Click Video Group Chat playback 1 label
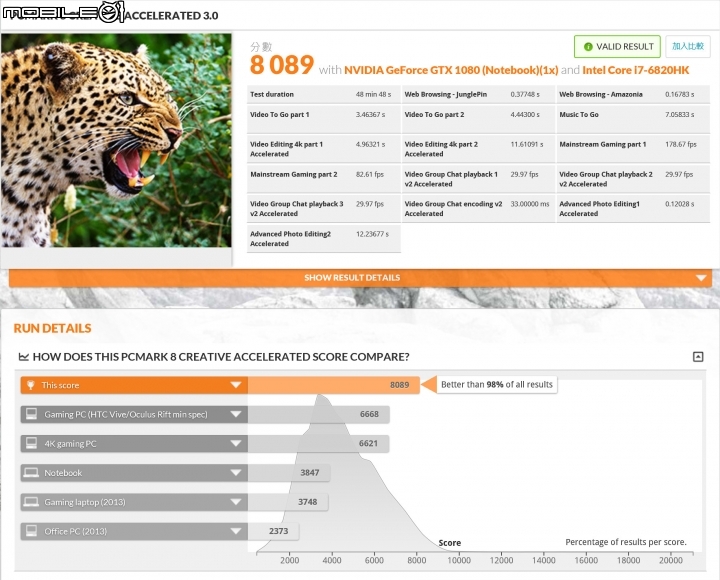720x580 pixels. (451, 179)
